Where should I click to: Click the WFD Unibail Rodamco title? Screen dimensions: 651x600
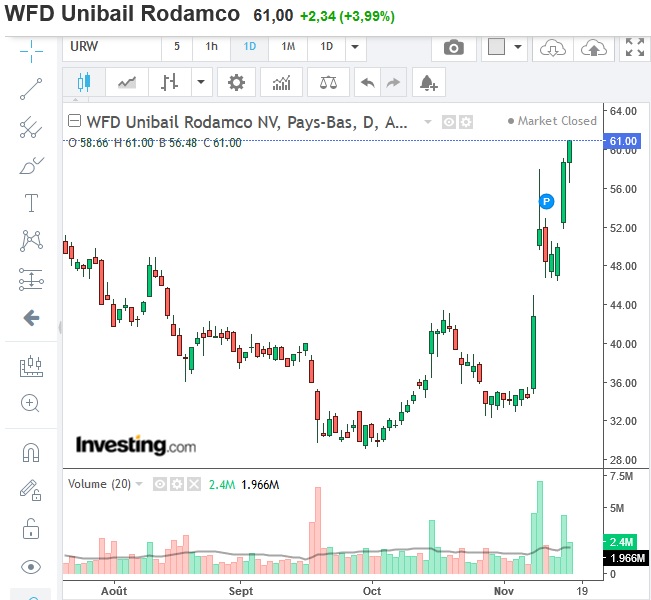[x=122, y=13]
